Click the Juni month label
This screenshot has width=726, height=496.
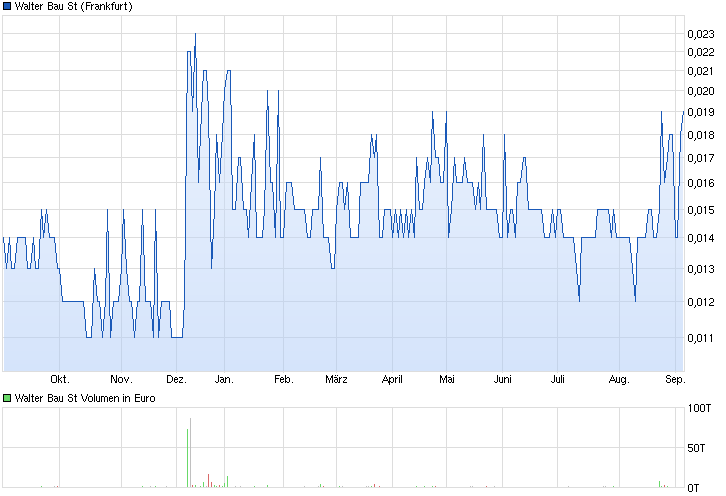(502, 379)
